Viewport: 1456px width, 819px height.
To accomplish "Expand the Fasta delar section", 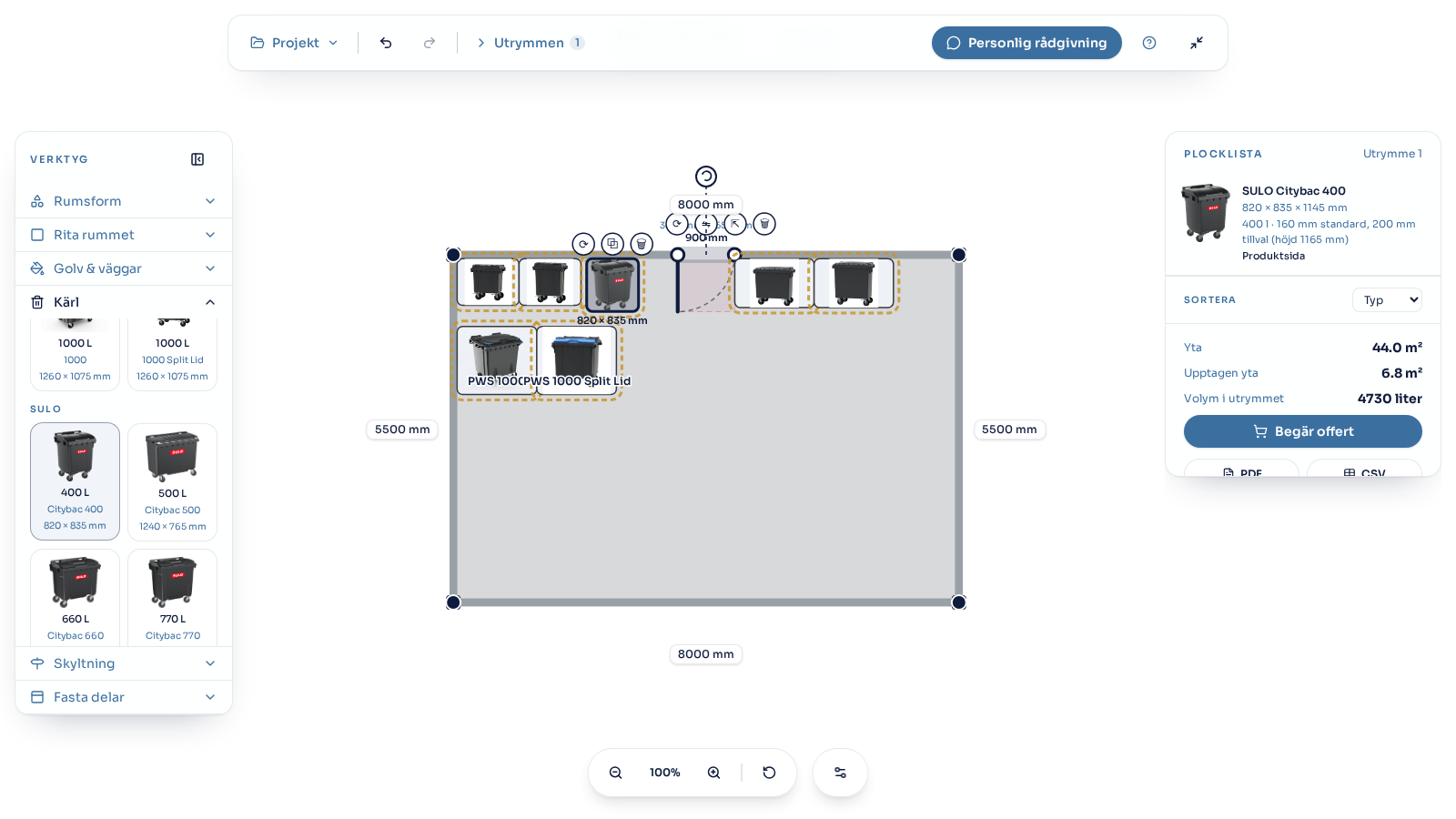I will point(124,697).
